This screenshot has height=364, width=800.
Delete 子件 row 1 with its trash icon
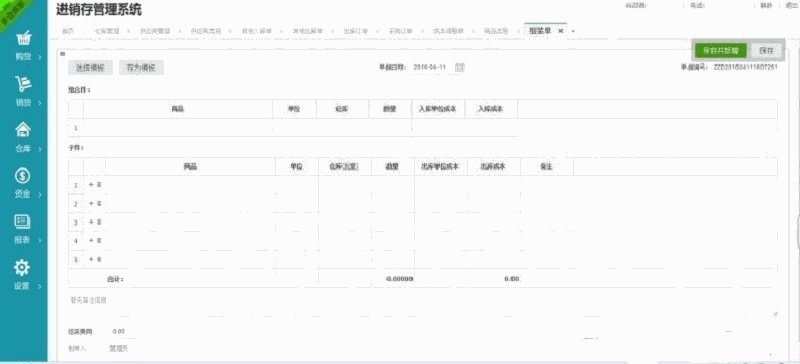(99, 185)
